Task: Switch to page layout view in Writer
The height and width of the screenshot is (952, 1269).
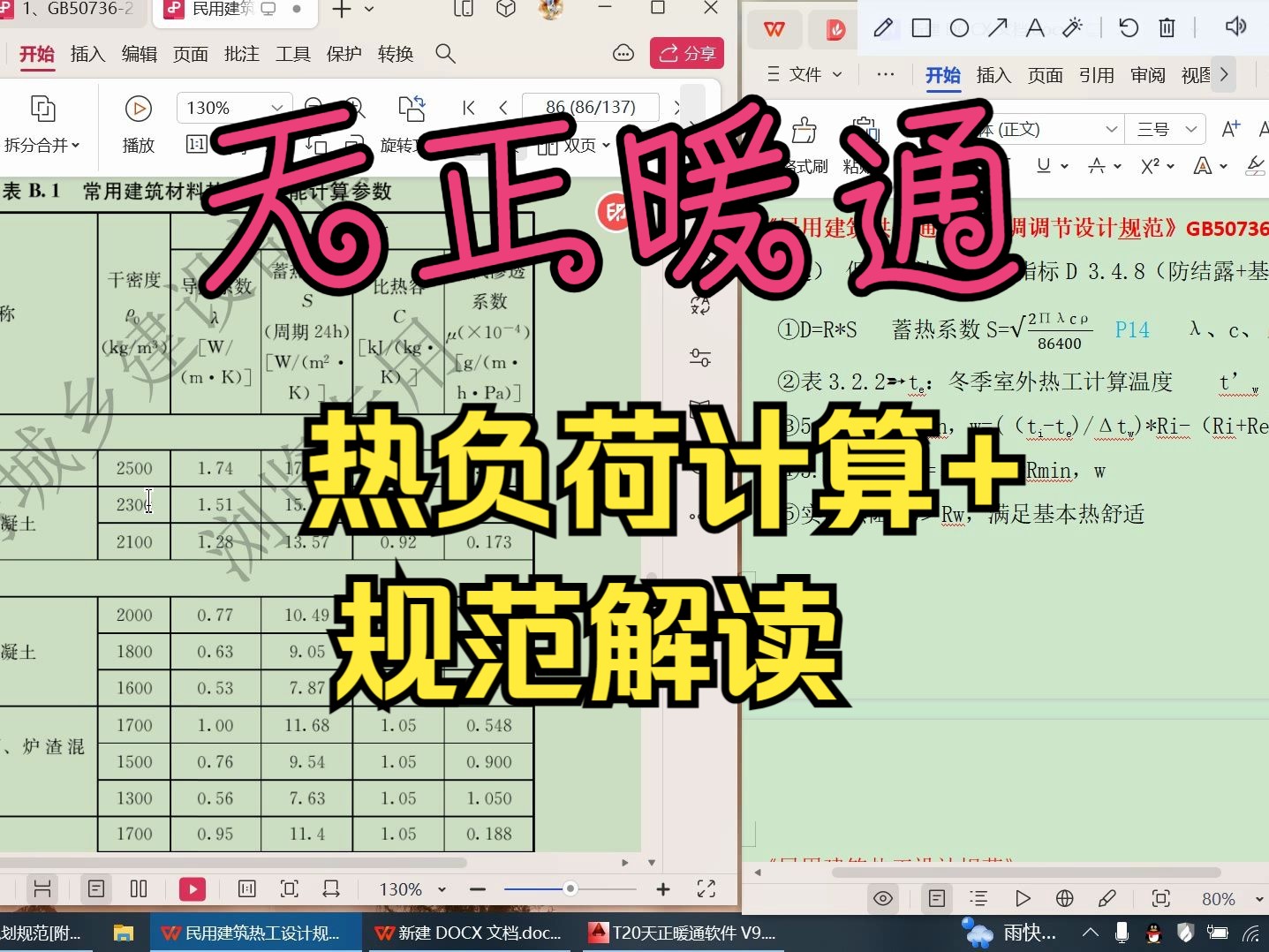Action: [937, 899]
